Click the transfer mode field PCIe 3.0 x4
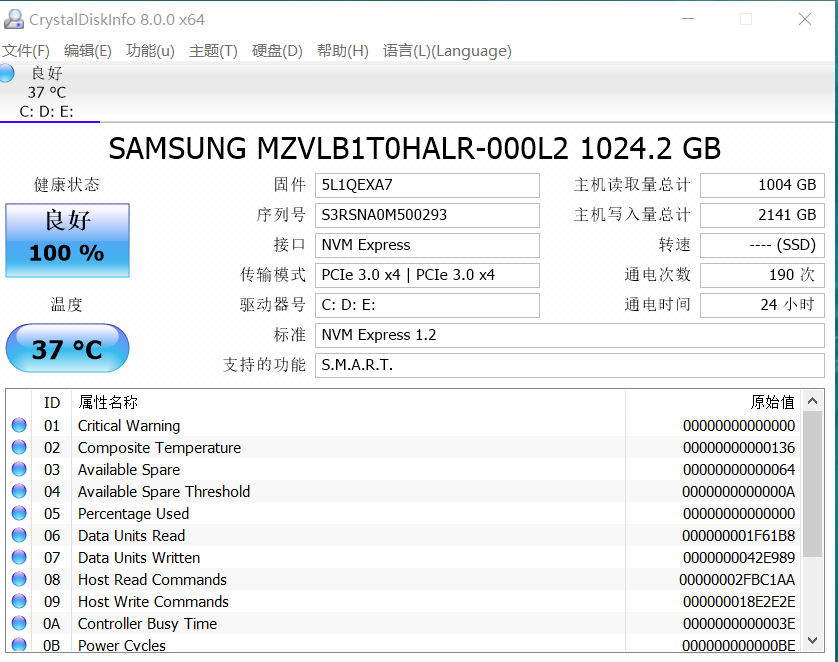838x662 pixels. pos(427,275)
